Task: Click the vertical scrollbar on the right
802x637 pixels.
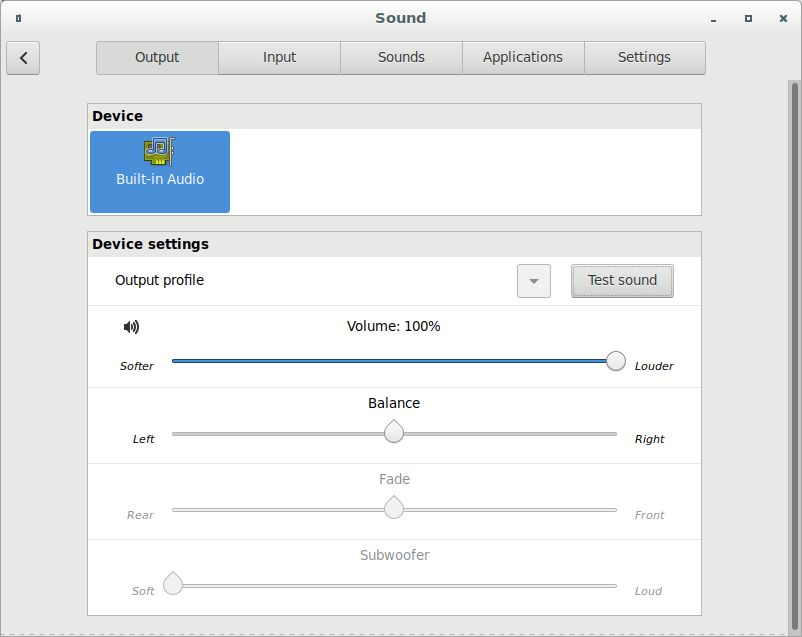Action: coord(794,356)
